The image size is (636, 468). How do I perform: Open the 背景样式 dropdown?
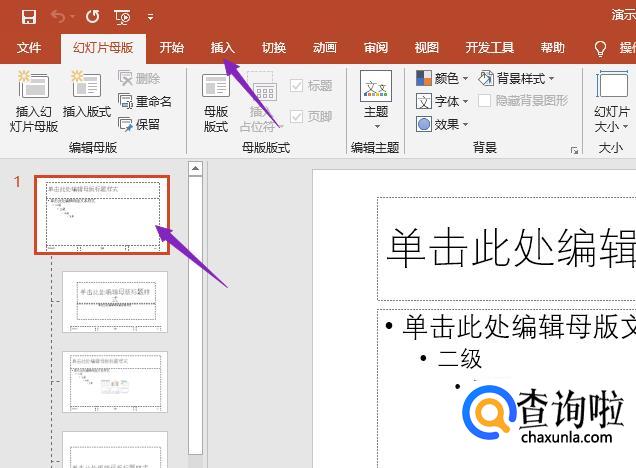point(516,78)
